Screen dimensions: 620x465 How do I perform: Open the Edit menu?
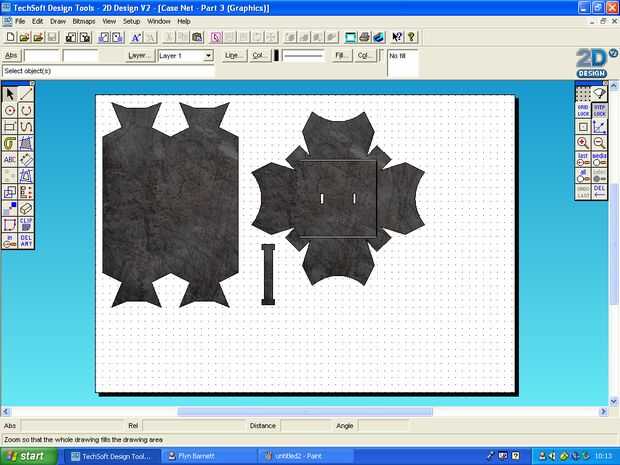[x=37, y=21]
